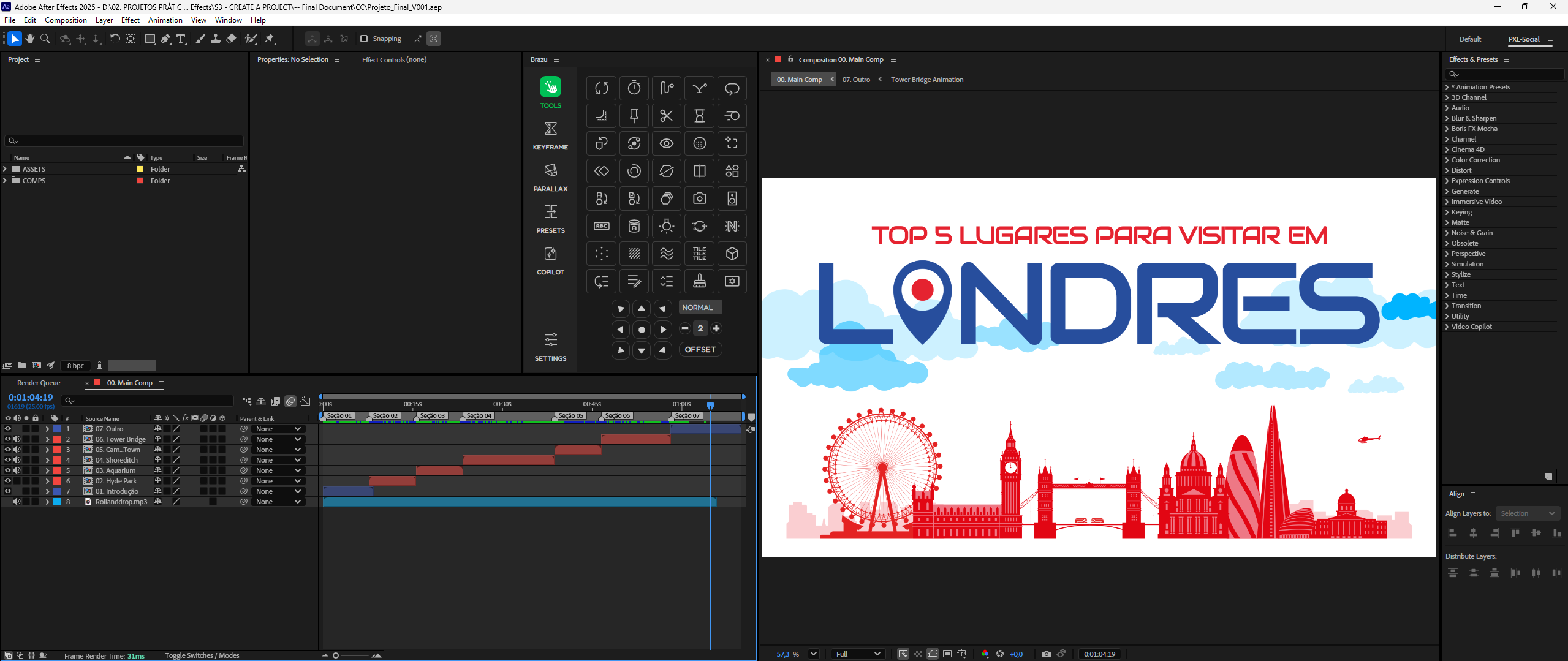The height and width of the screenshot is (661, 1568).
Task: Mute the Rollanddrop.mp3 audio layer
Action: click(17, 502)
